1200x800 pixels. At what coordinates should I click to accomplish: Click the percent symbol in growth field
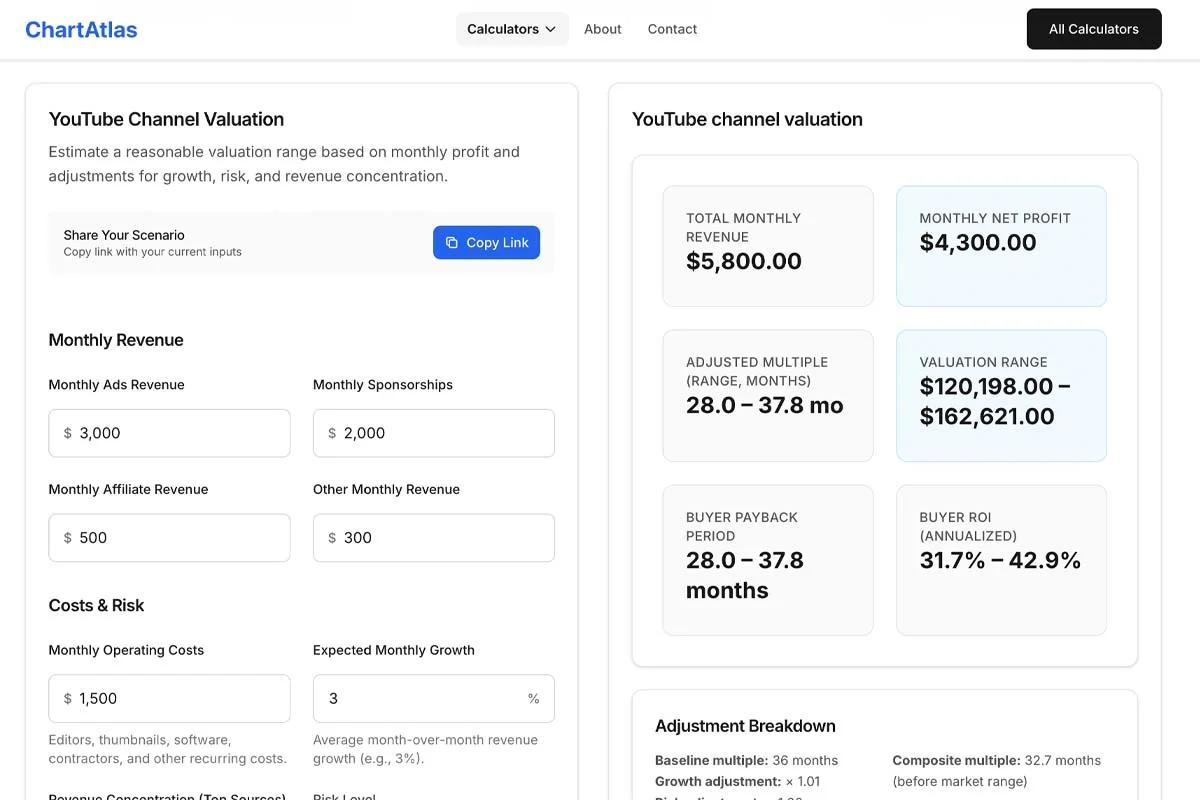[x=533, y=699]
